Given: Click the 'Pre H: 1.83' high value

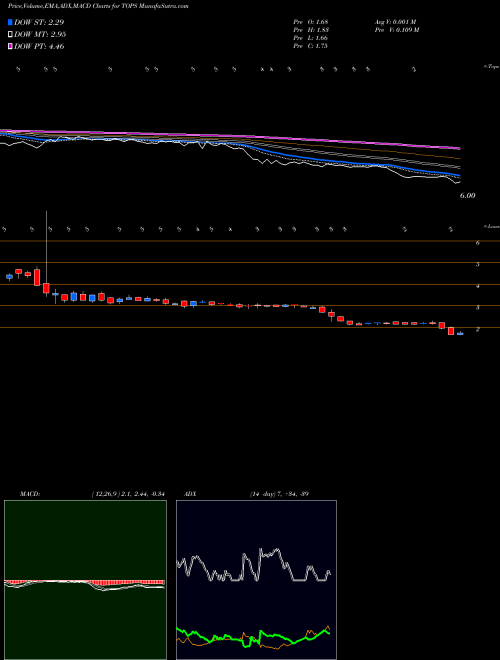Looking at the screenshot, I should 311,30.
